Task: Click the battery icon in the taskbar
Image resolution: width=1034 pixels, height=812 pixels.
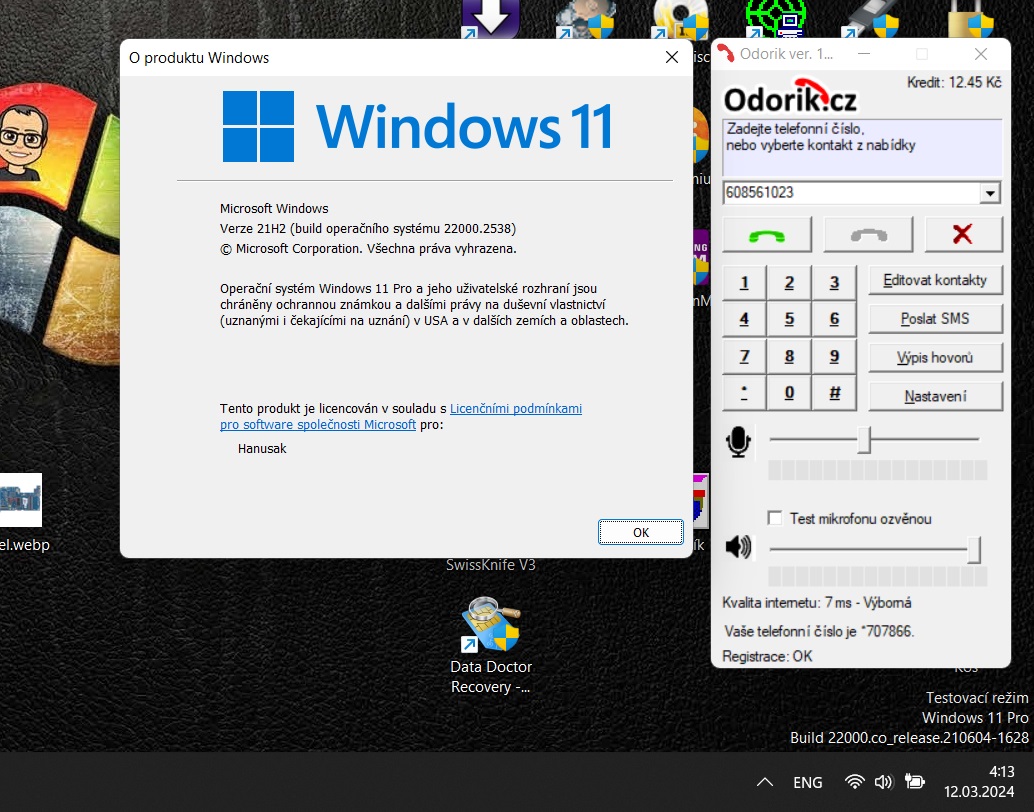Action: [914, 782]
